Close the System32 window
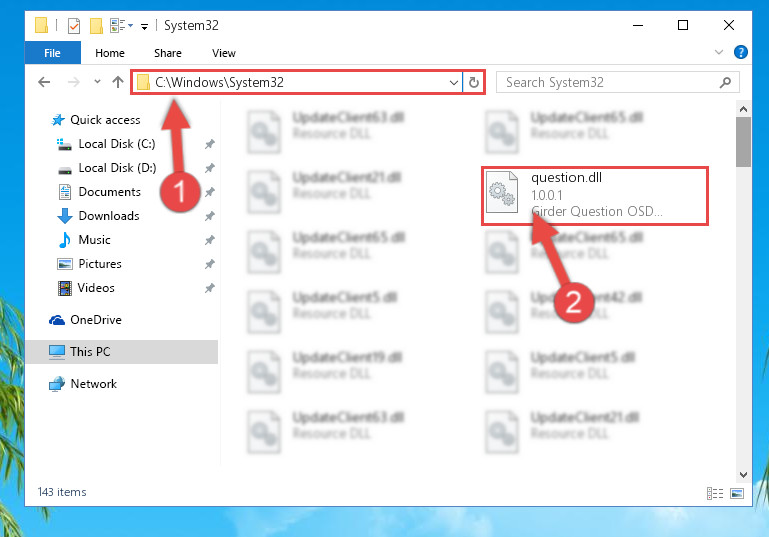This screenshot has height=537, width=769. click(729, 26)
